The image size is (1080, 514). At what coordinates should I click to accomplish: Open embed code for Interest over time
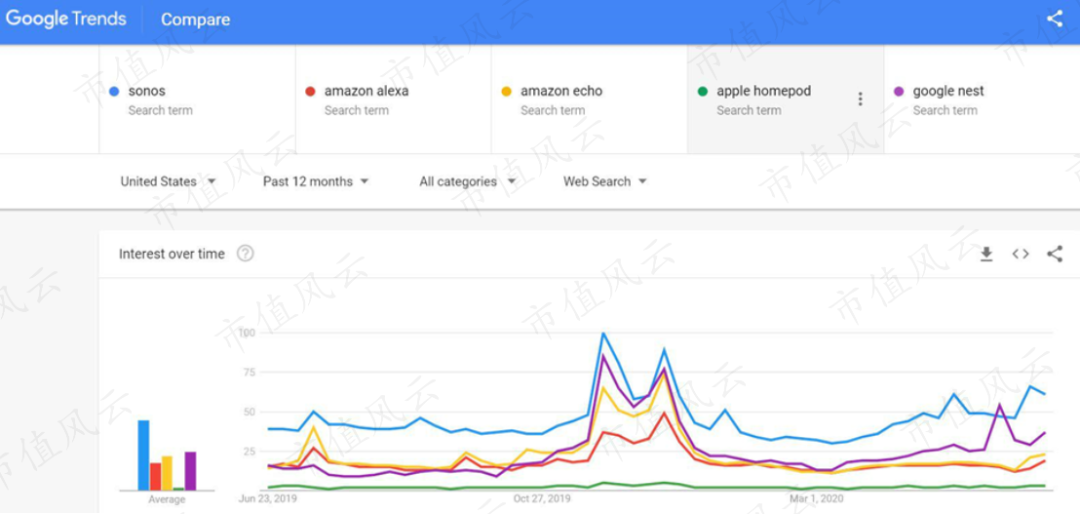click(x=1020, y=254)
